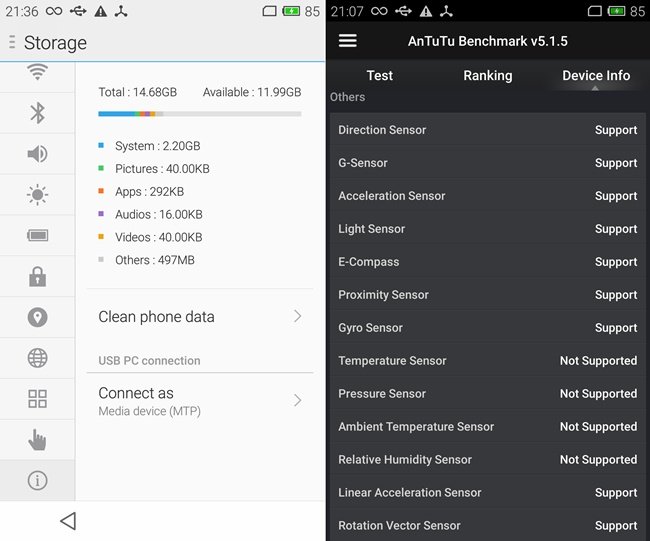Open location pin settings icon
This screenshot has width=650, height=541.
tap(37, 318)
